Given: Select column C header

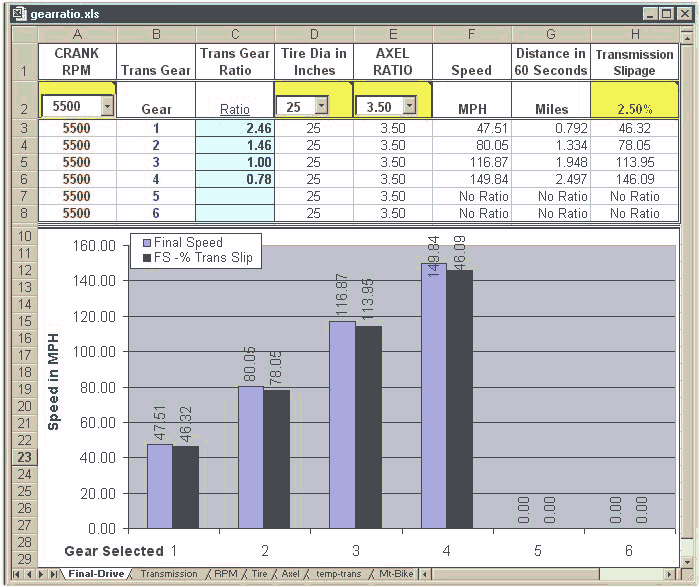Looking at the screenshot, I should point(235,34).
